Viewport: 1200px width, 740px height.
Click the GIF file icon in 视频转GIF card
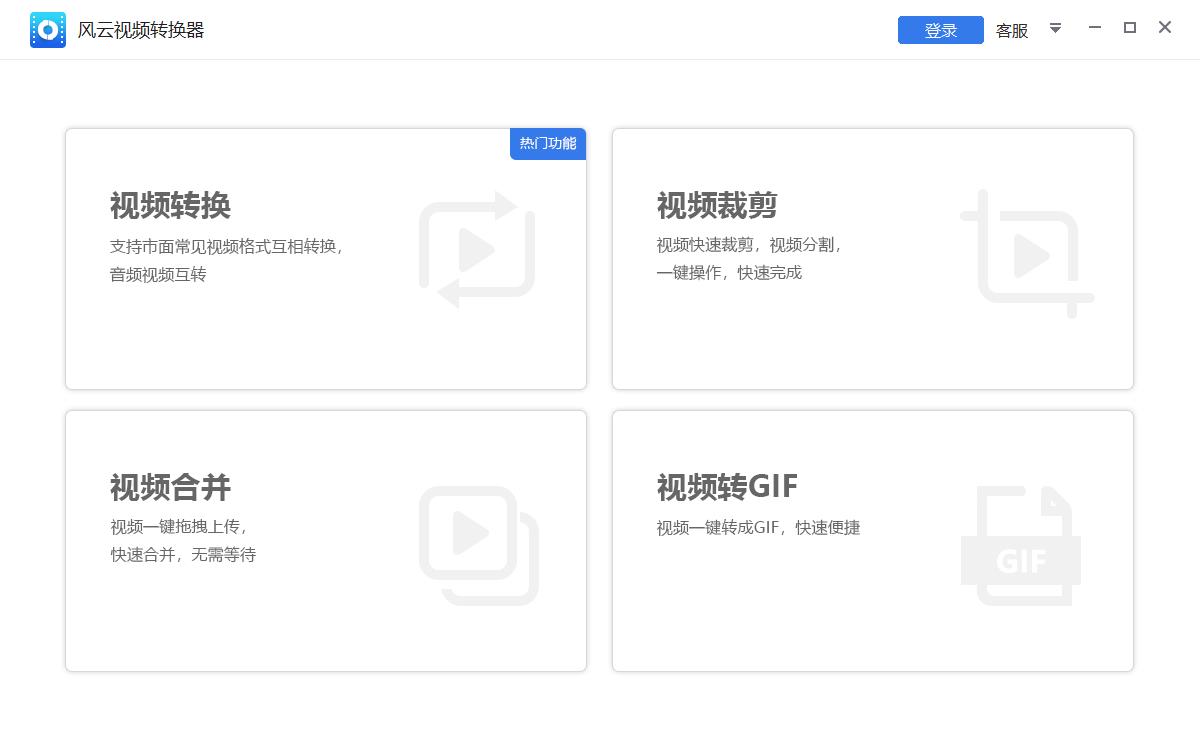(x=1020, y=543)
